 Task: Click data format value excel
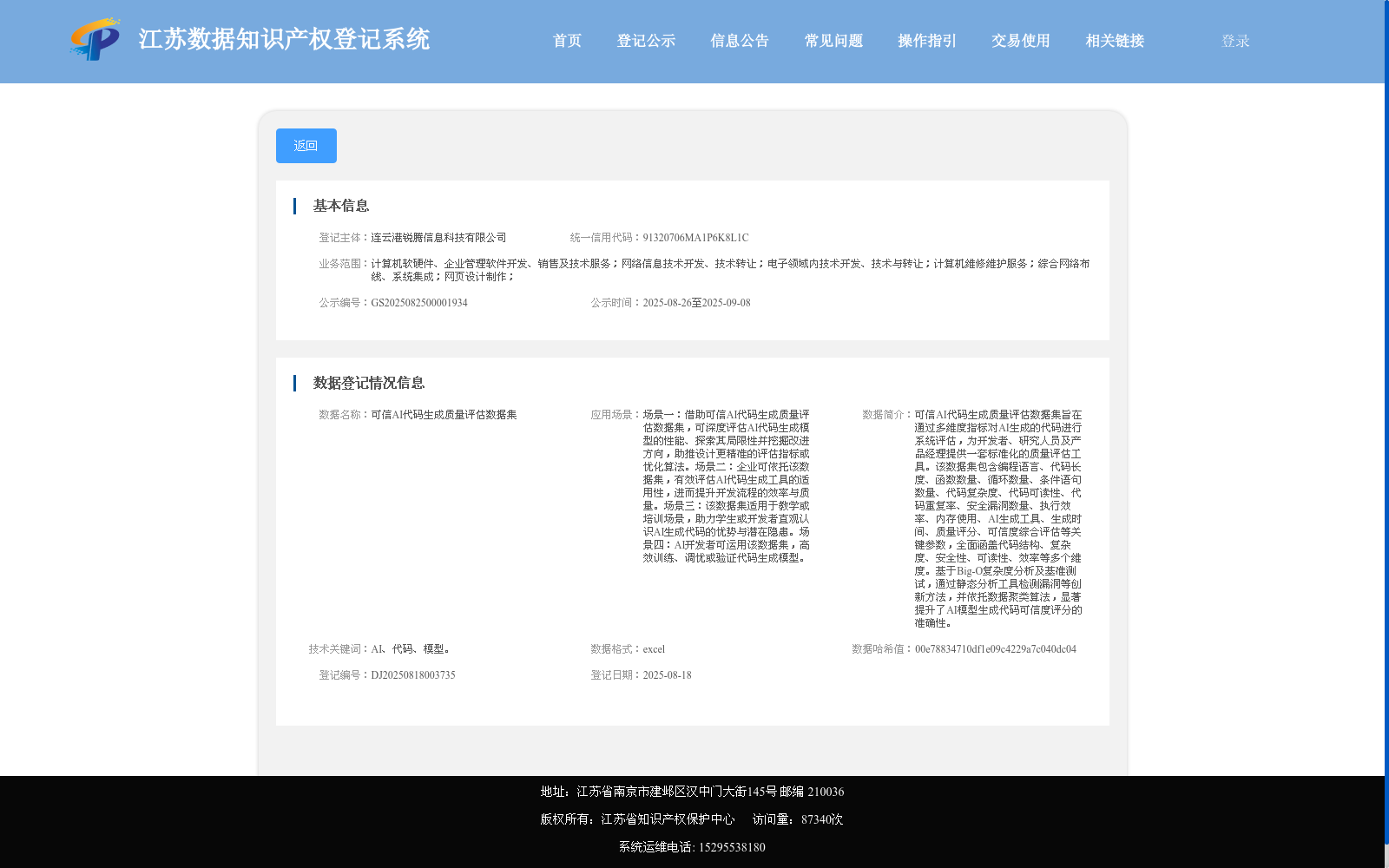tap(654, 649)
